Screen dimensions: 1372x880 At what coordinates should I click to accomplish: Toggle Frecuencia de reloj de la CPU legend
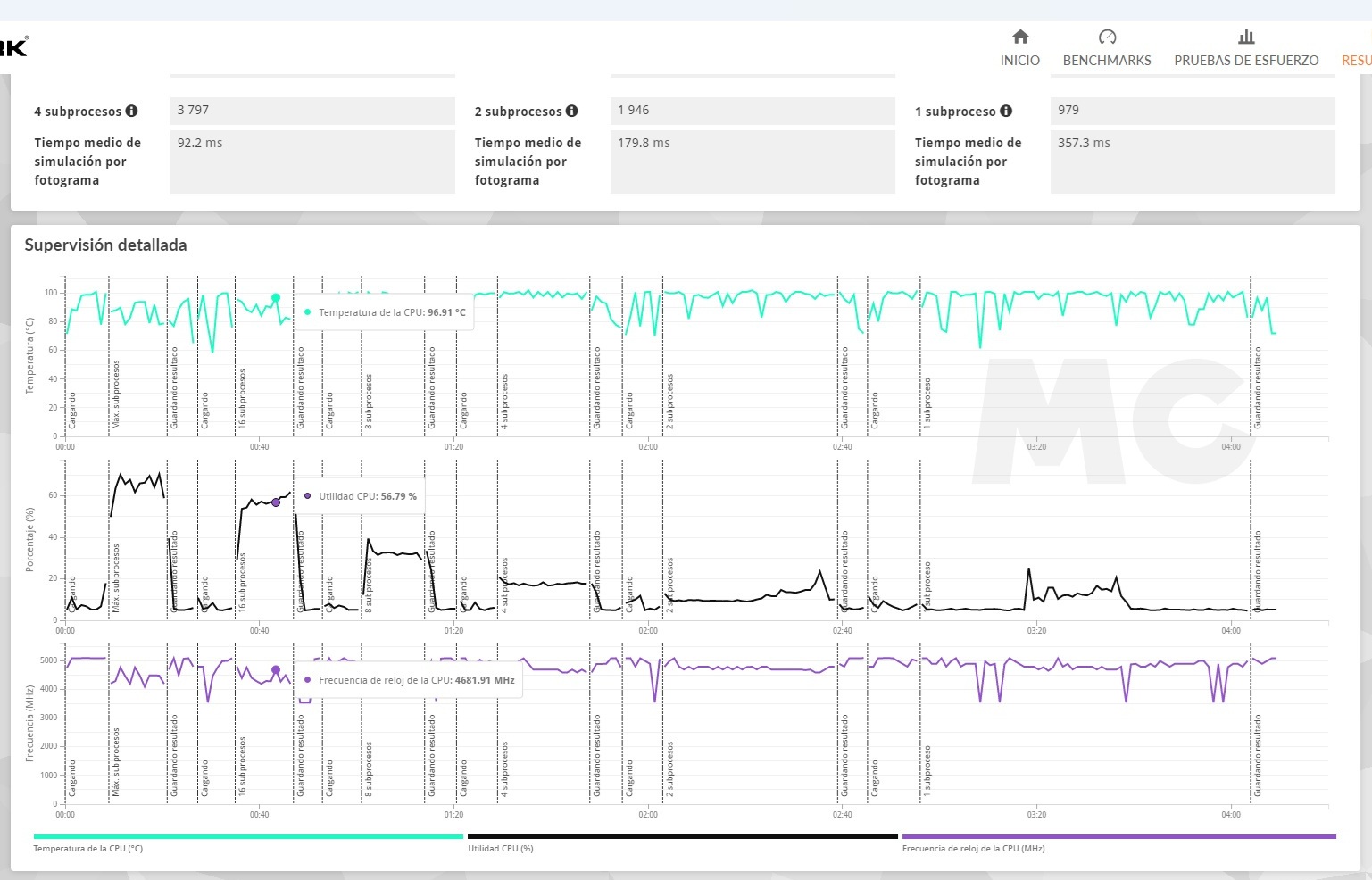1119,837
